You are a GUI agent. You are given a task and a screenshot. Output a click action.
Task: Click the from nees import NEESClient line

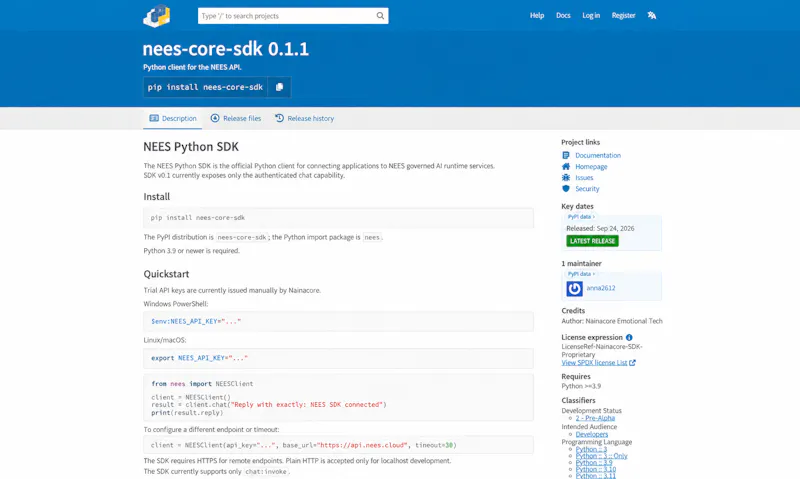point(202,384)
